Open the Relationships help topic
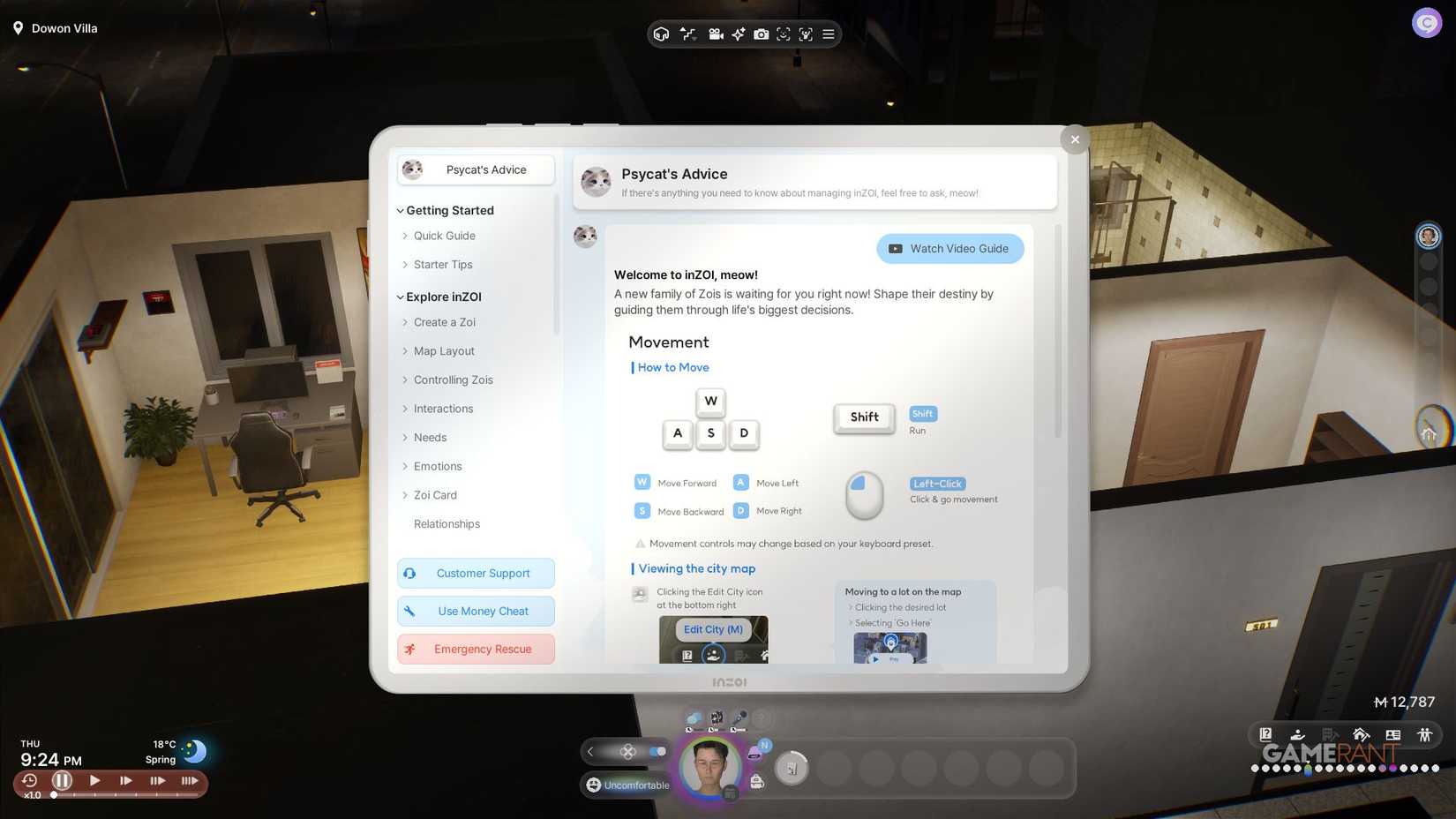The width and height of the screenshot is (1456, 819). (447, 524)
